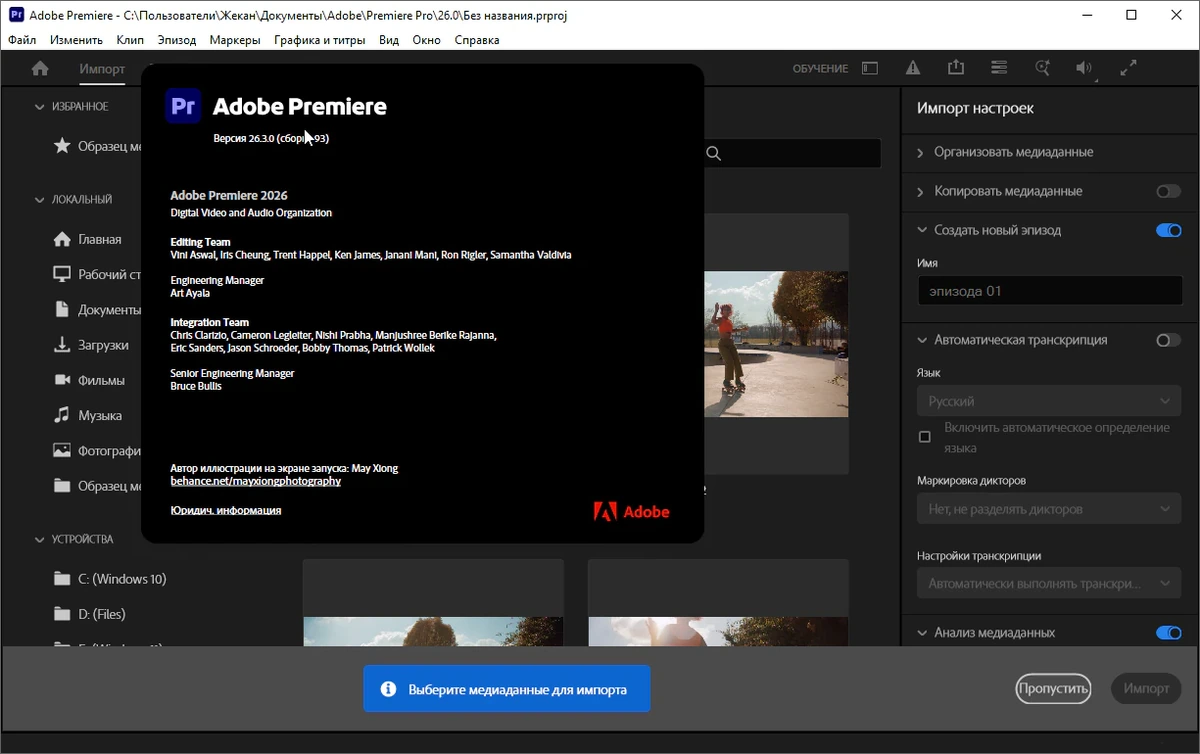Show the warning triangle events icon
This screenshot has height=754, width=1200.
click(x=913, y=68)
